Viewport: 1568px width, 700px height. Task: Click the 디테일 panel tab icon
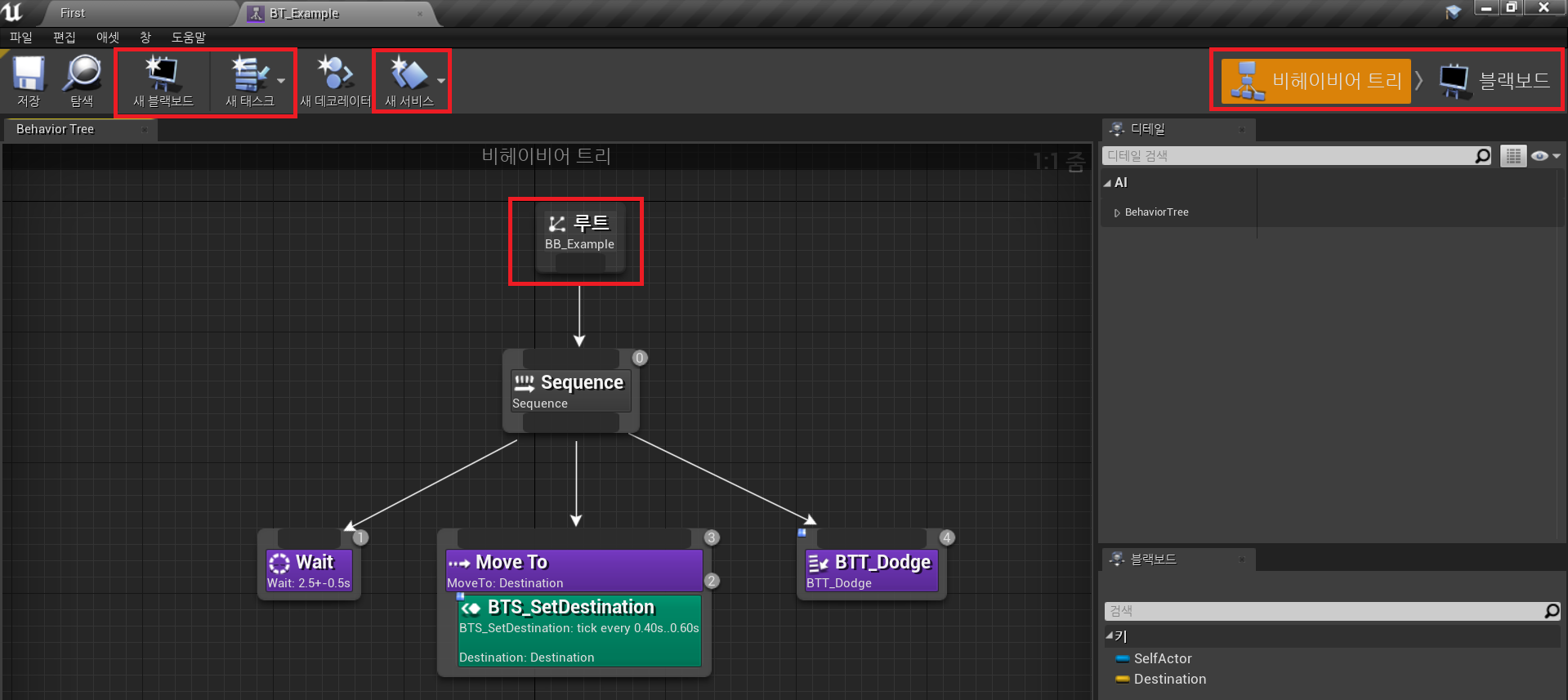[1117, 129]
